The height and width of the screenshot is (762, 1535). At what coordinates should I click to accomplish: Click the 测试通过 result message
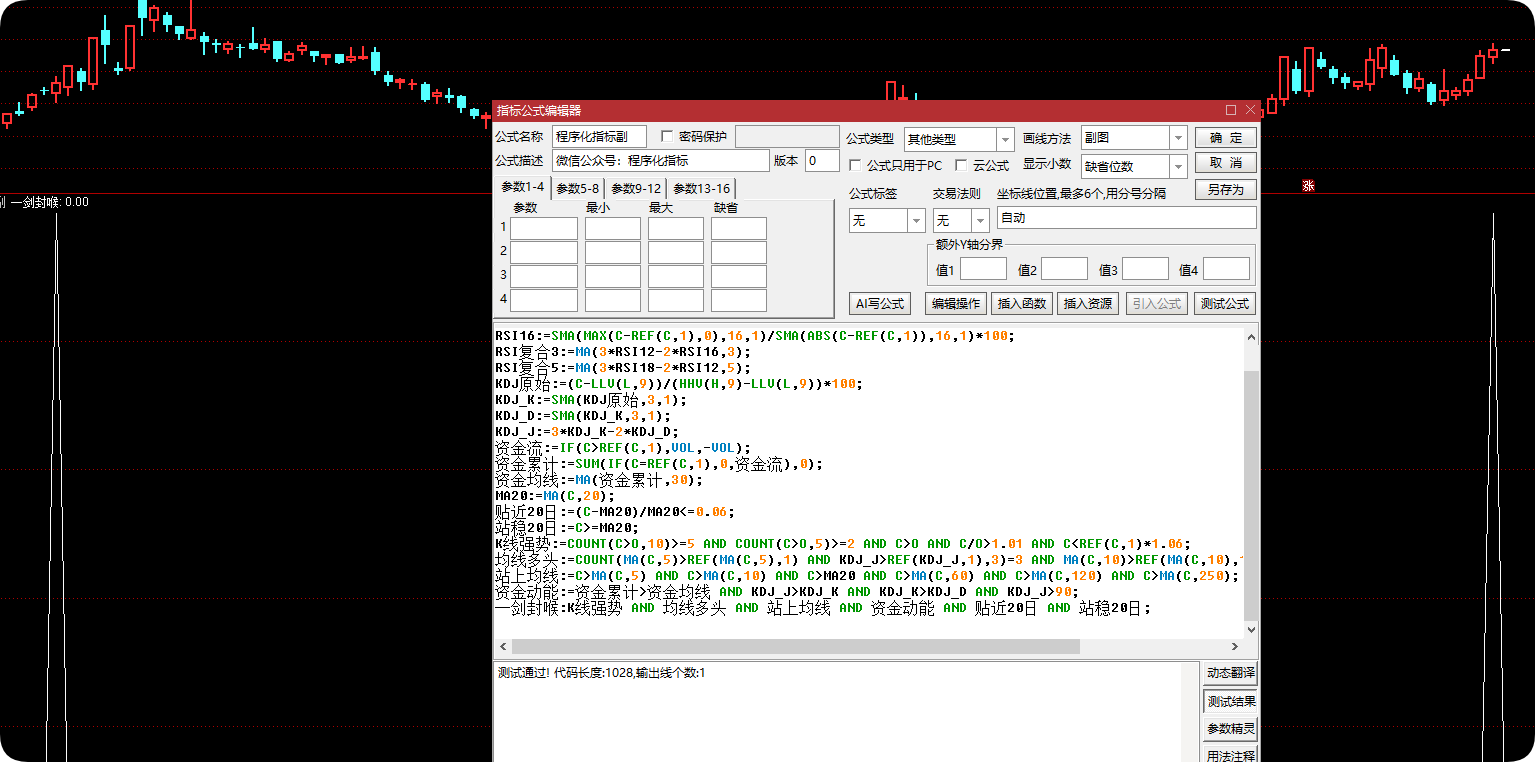[602, 673]
